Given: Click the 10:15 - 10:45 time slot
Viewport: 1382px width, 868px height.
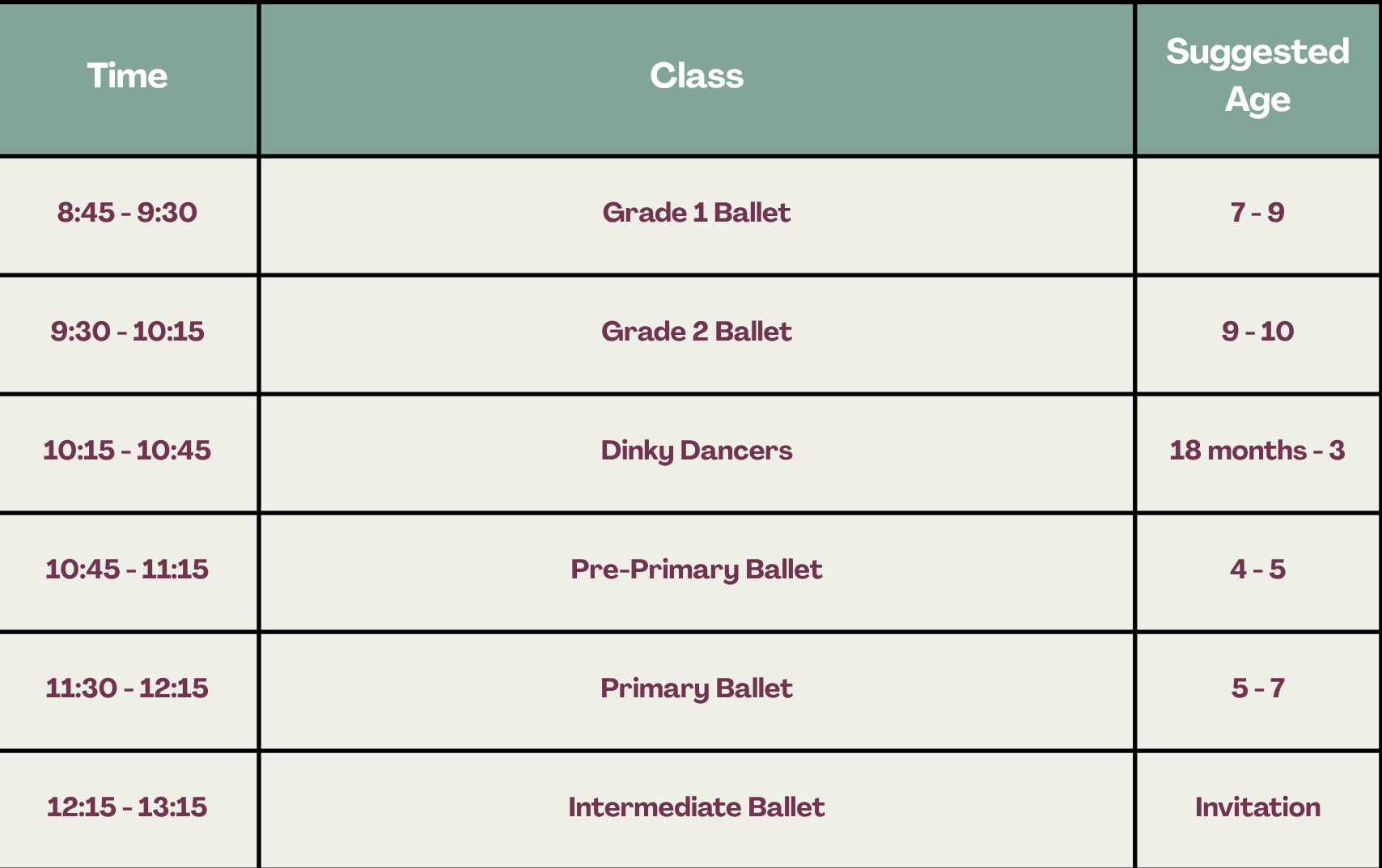Looking at the screenshot, I should click(127, 451).
